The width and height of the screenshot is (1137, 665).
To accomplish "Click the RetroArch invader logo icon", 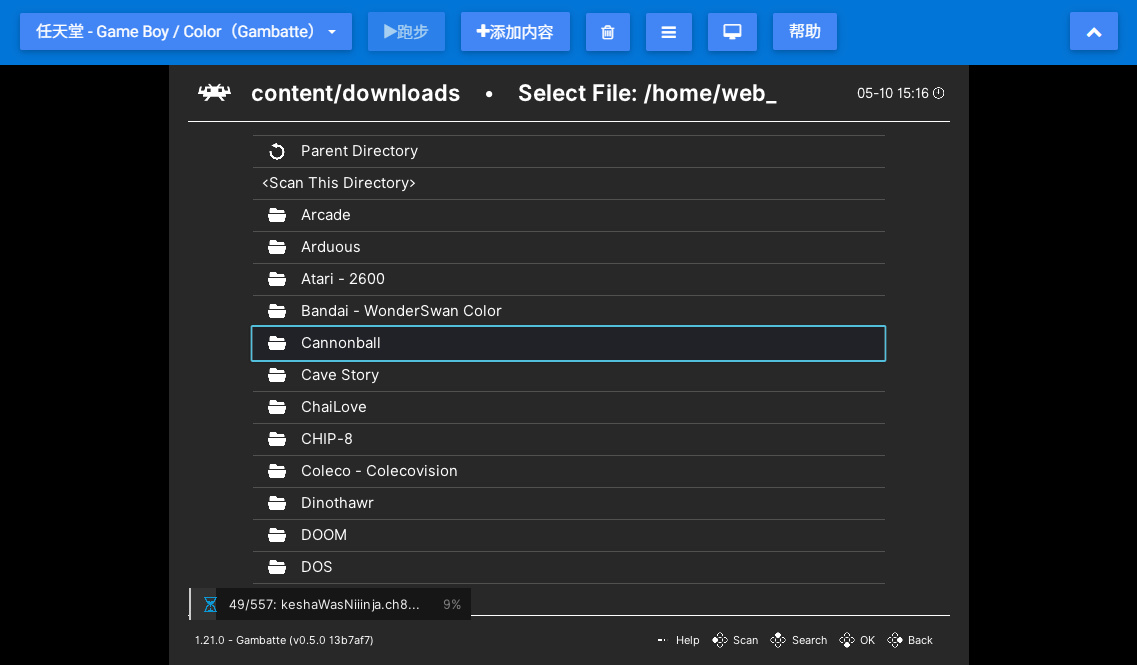I will click(x=214, y=93).
